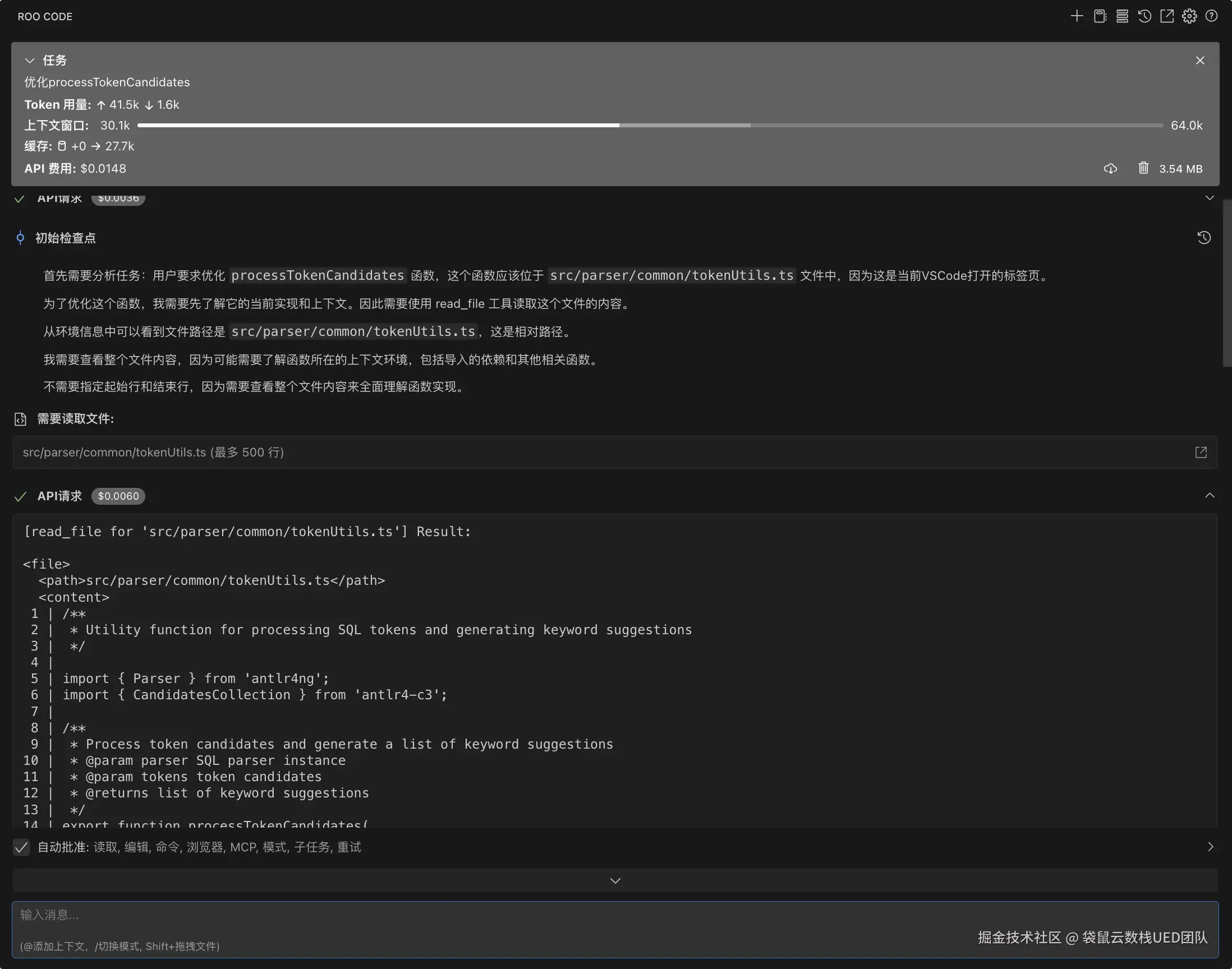Export task with cloud download icon
Screen dimensions: 1232x969
pos(1110,168)
